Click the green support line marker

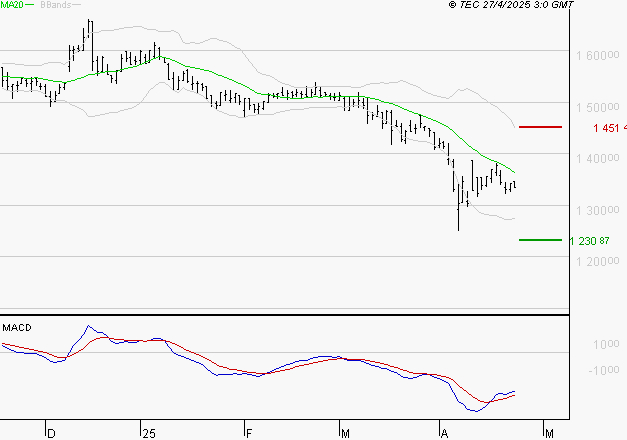tap(541, 240)
